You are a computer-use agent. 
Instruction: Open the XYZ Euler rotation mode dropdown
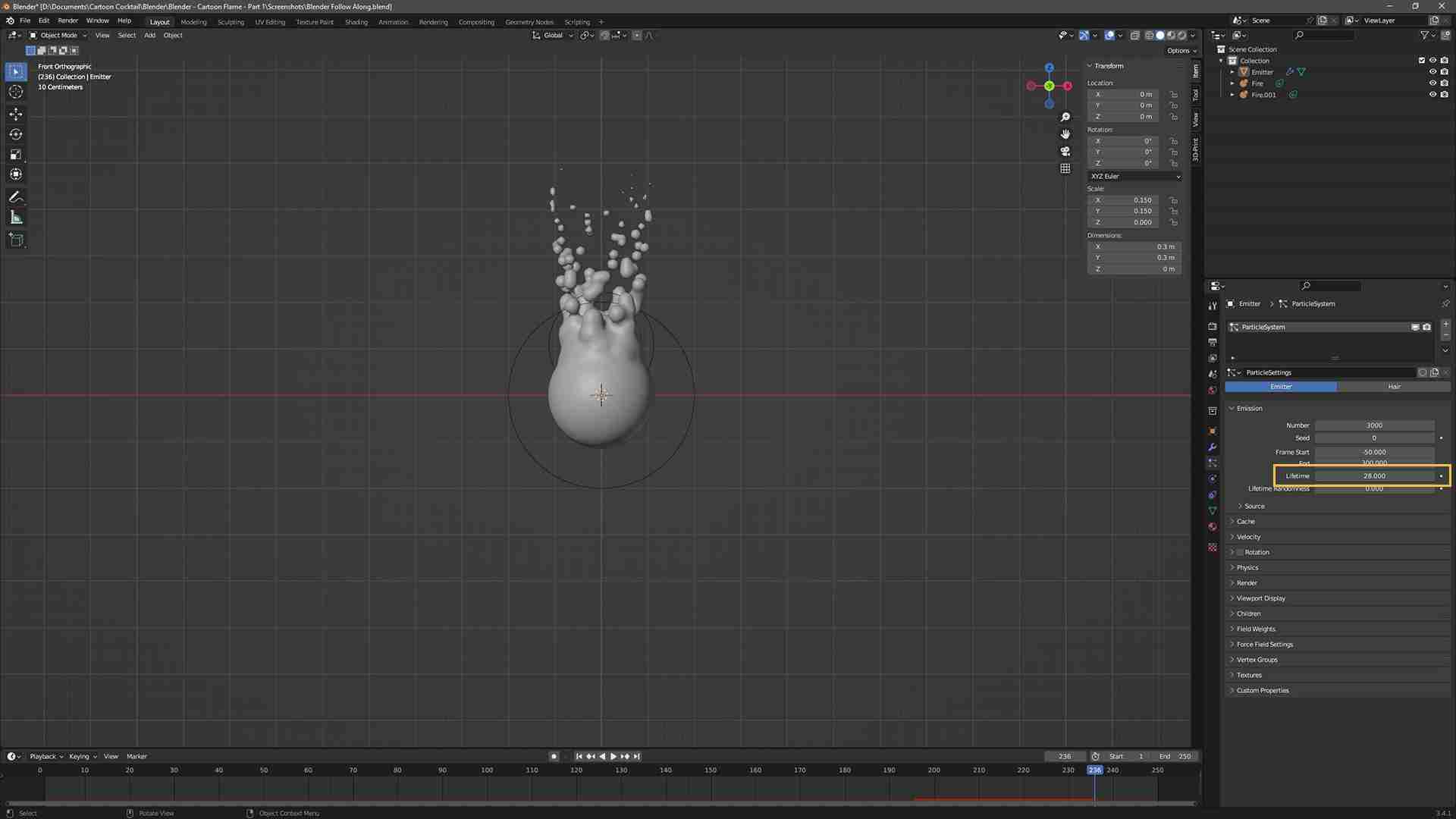coord(1134,176)
